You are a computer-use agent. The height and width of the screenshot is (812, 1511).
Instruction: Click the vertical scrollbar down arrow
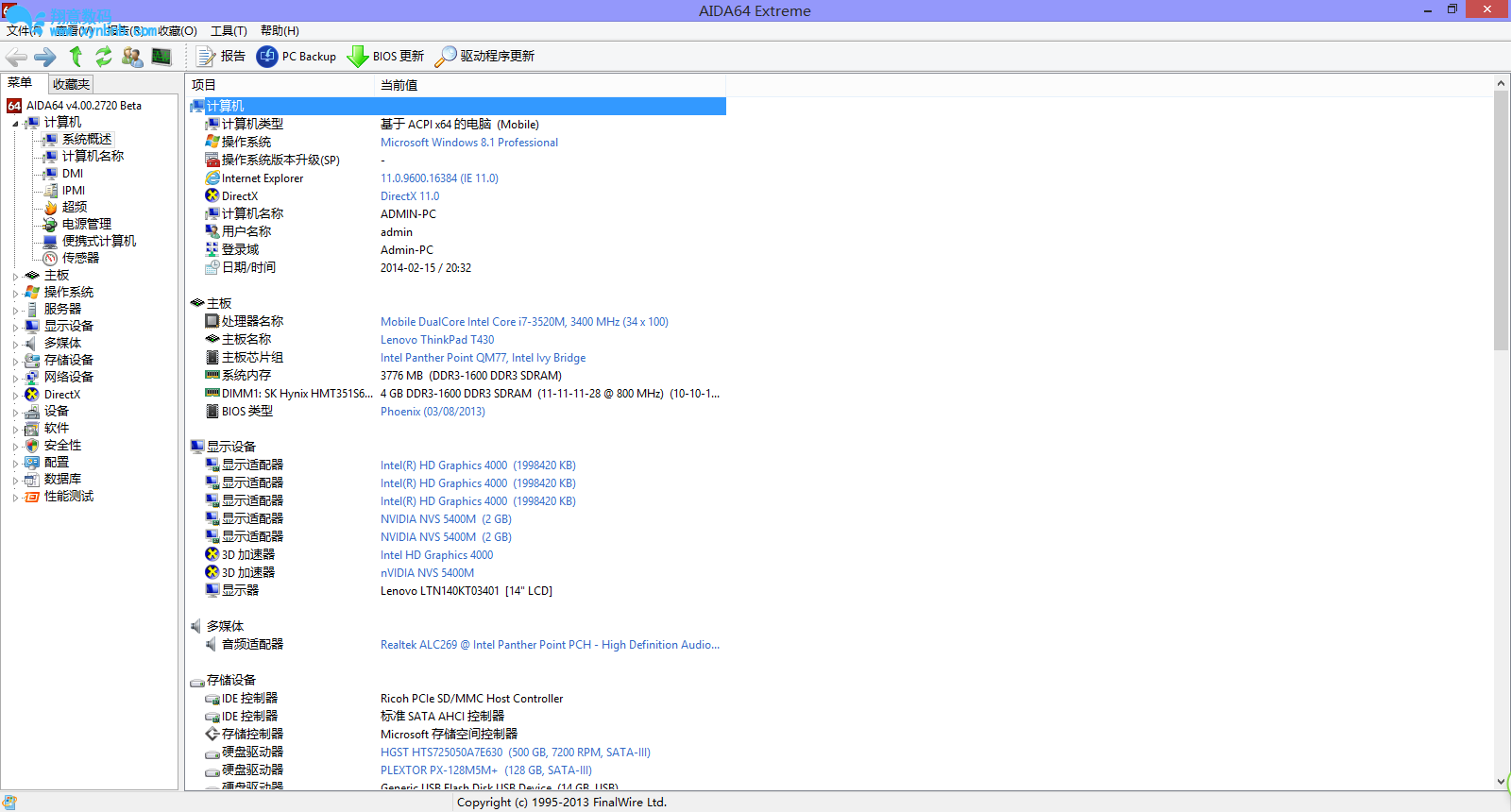coord(1501,782)
